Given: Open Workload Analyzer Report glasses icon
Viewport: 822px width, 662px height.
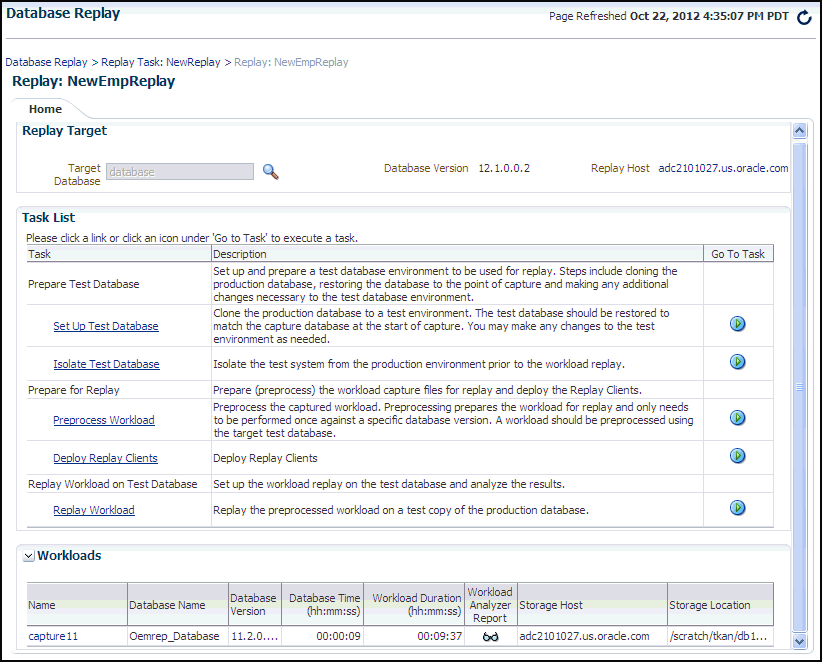Looking at the screenshot, I should pyautogui.click(x=490, y=636).
